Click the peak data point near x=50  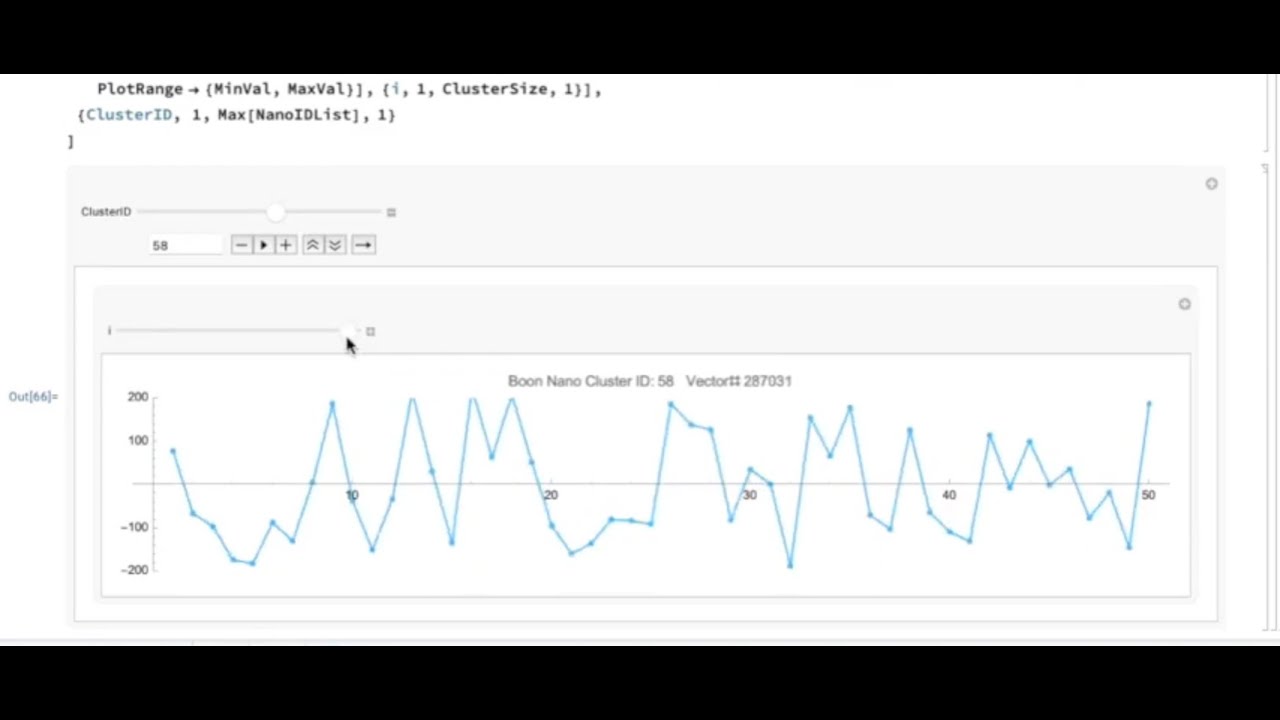[1149, 404]
